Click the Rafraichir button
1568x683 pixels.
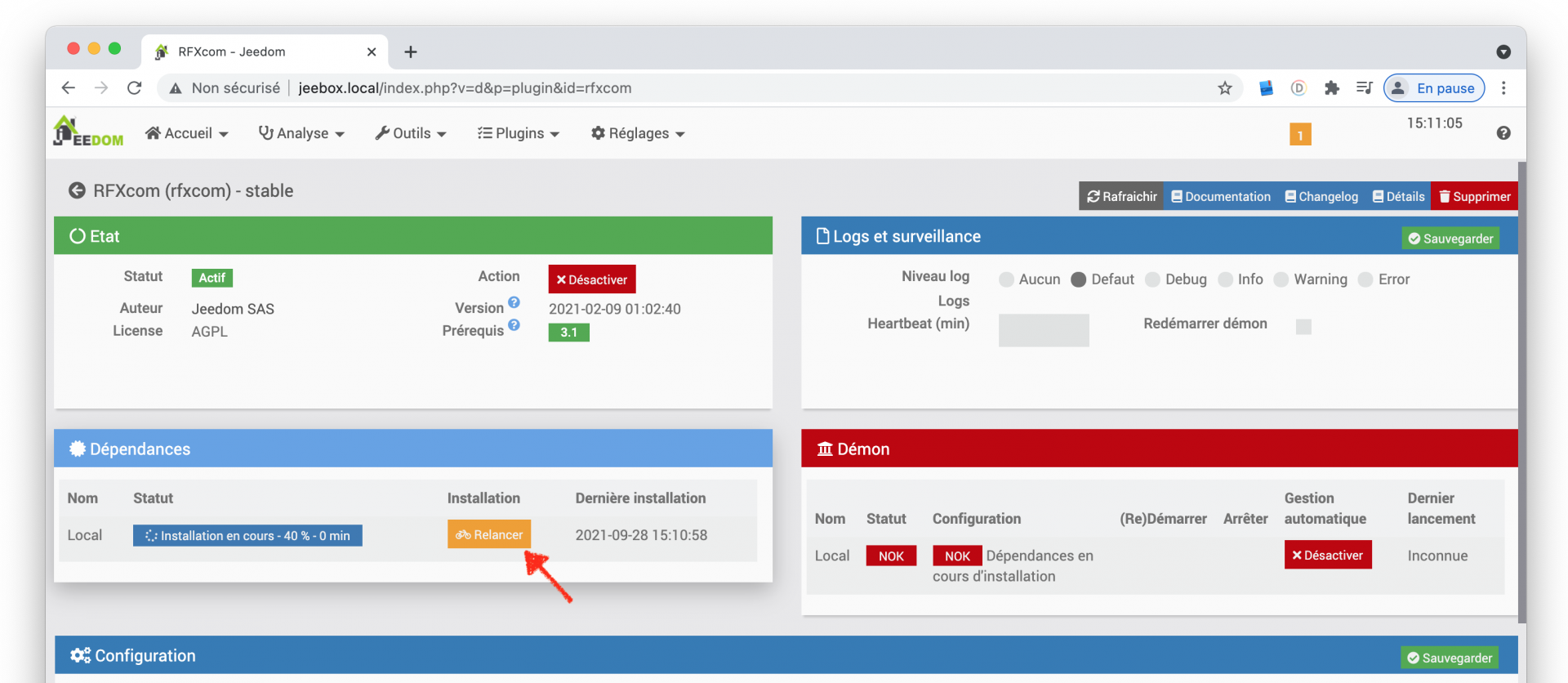pos(1121,196)
